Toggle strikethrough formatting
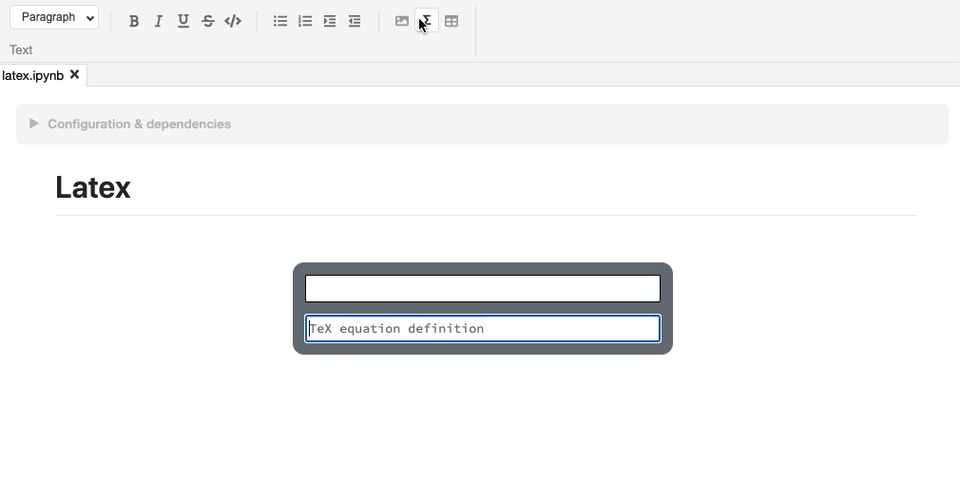Screen dimensions: 960x502 pos(208,21)
